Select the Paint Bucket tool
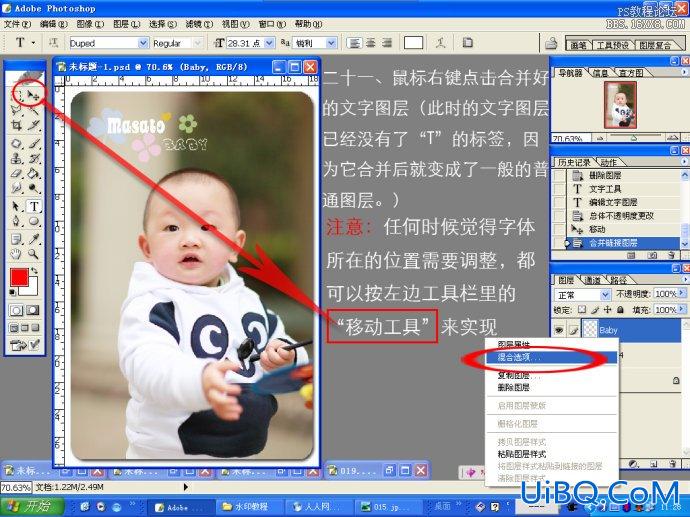The width and height of the screenshot is (690, 517). click(34, 173)
